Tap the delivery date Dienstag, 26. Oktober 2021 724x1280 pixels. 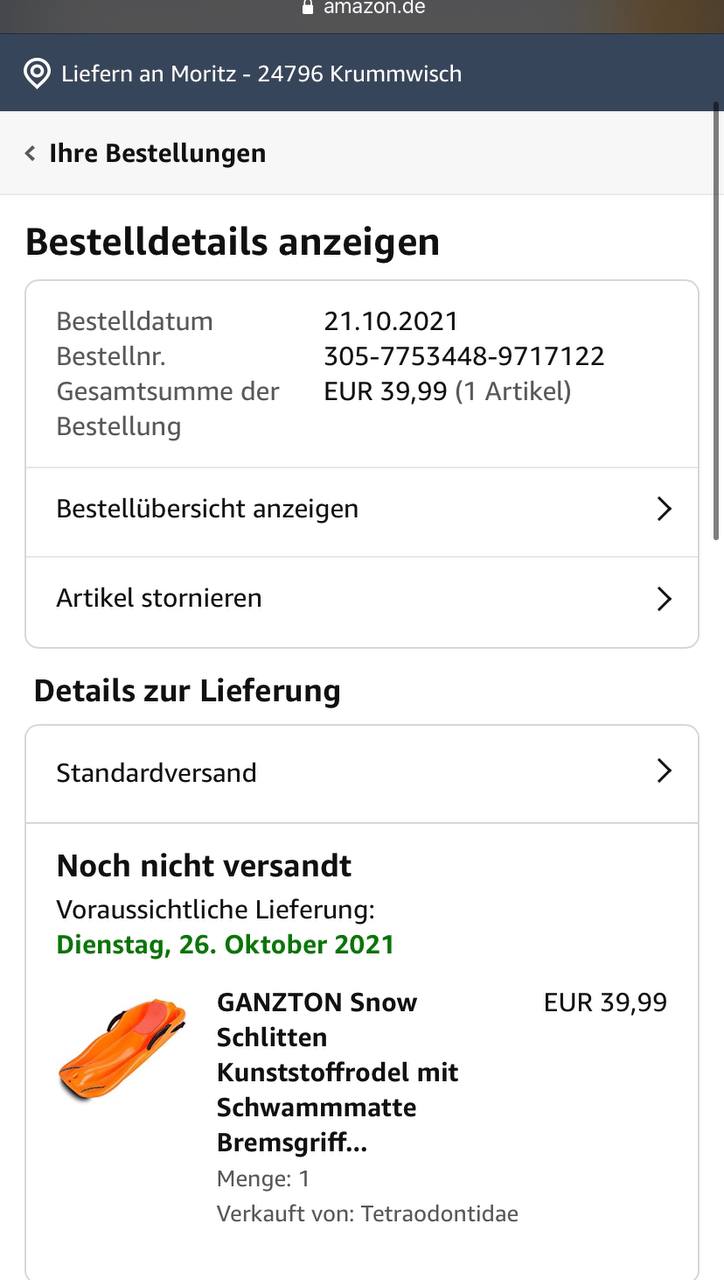225,944
